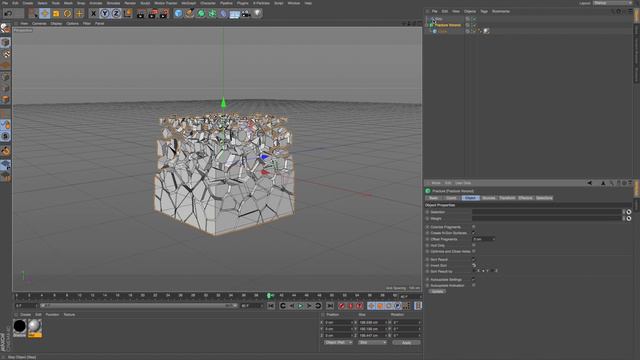Open the Layout dropdown at top right
This screenshot has height=360, width=640.
613,3
